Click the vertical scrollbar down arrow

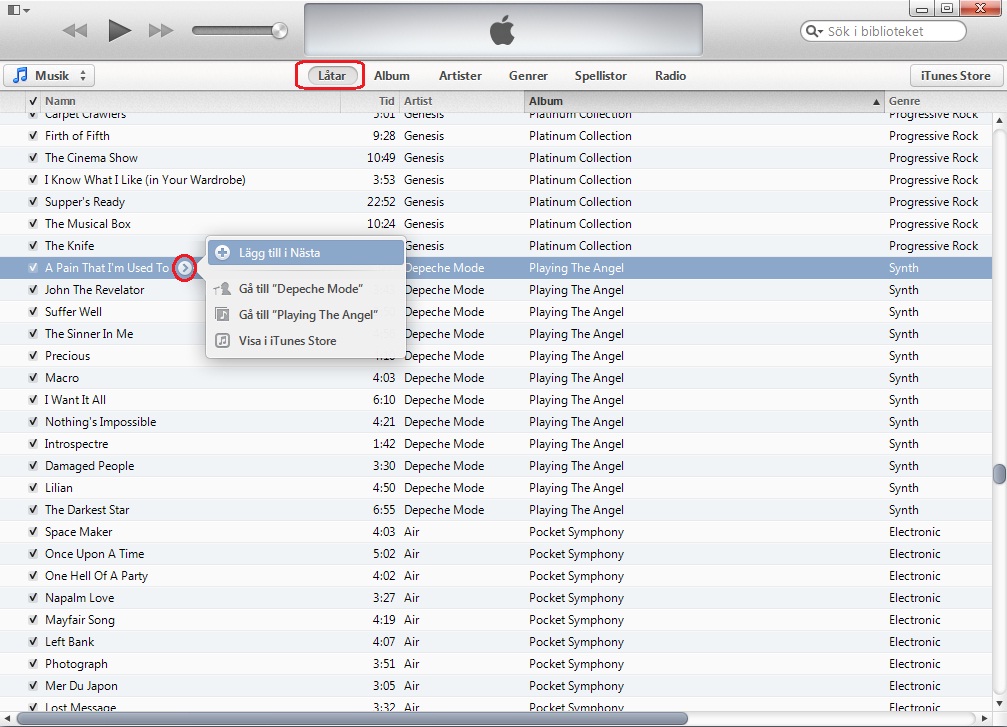tap(999, 704)
